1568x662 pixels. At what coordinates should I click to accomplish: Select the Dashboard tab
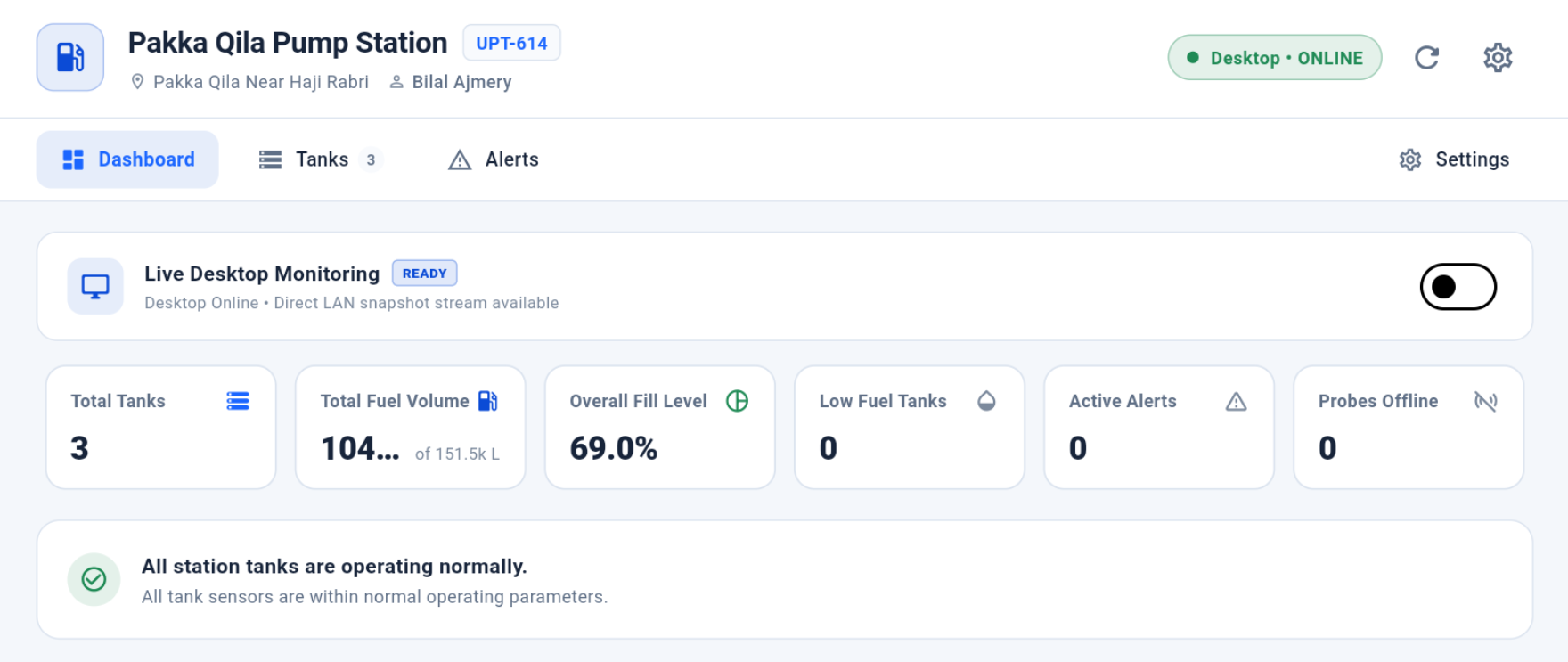point(127,159)
